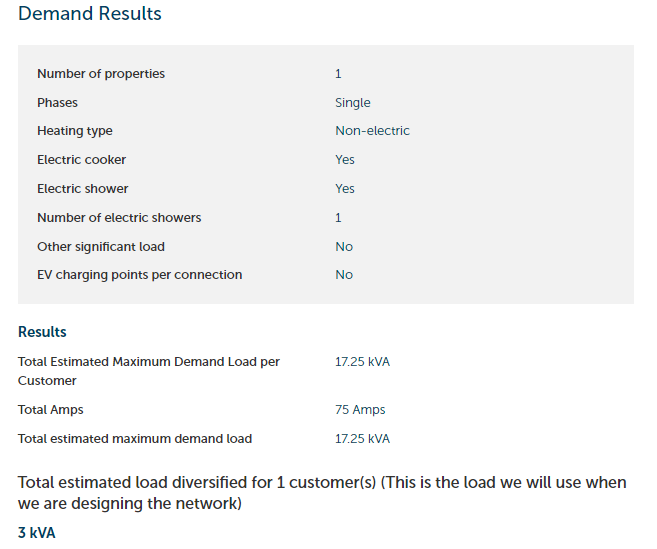The width and height of the screenshot is (657, 549).
Task: Select the No value for EV charging points
Action: coord(344,275)
